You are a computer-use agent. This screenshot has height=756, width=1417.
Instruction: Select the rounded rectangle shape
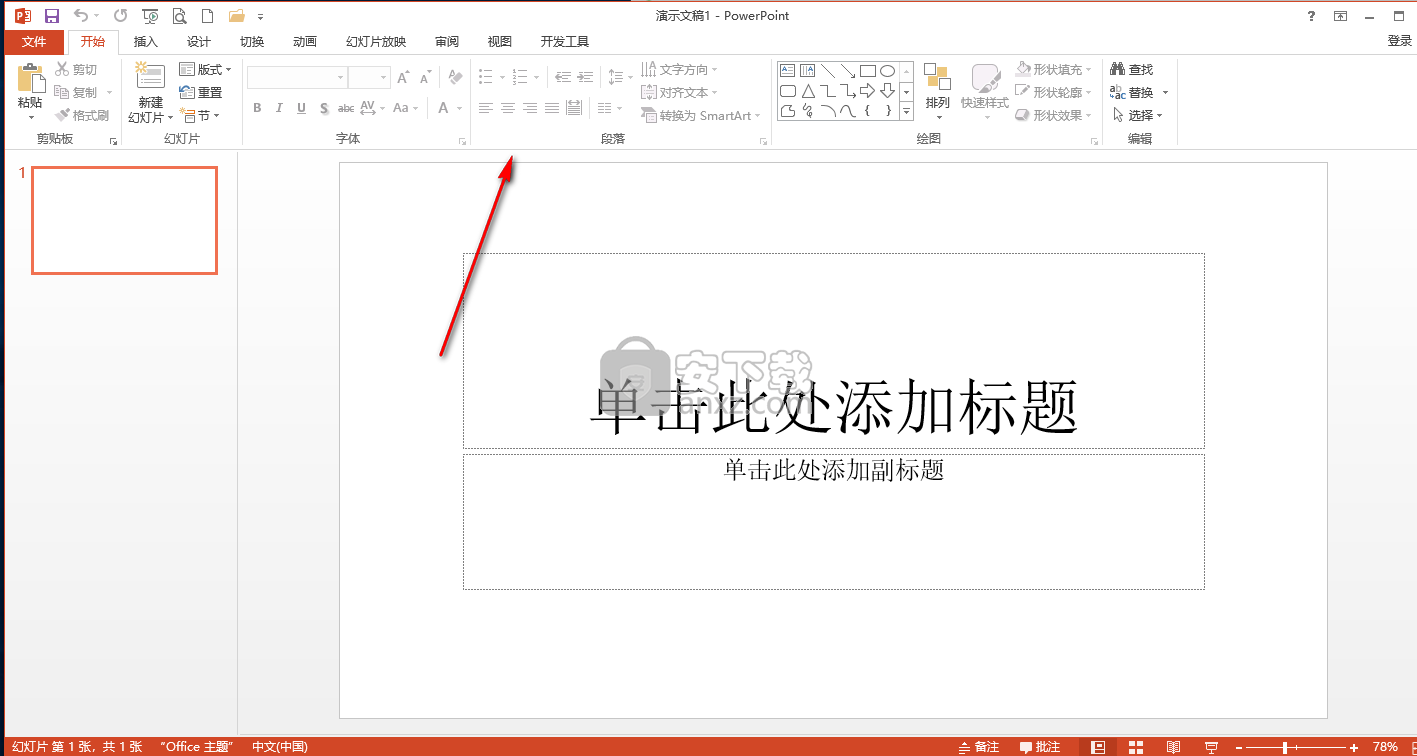(x=787, y=91)
